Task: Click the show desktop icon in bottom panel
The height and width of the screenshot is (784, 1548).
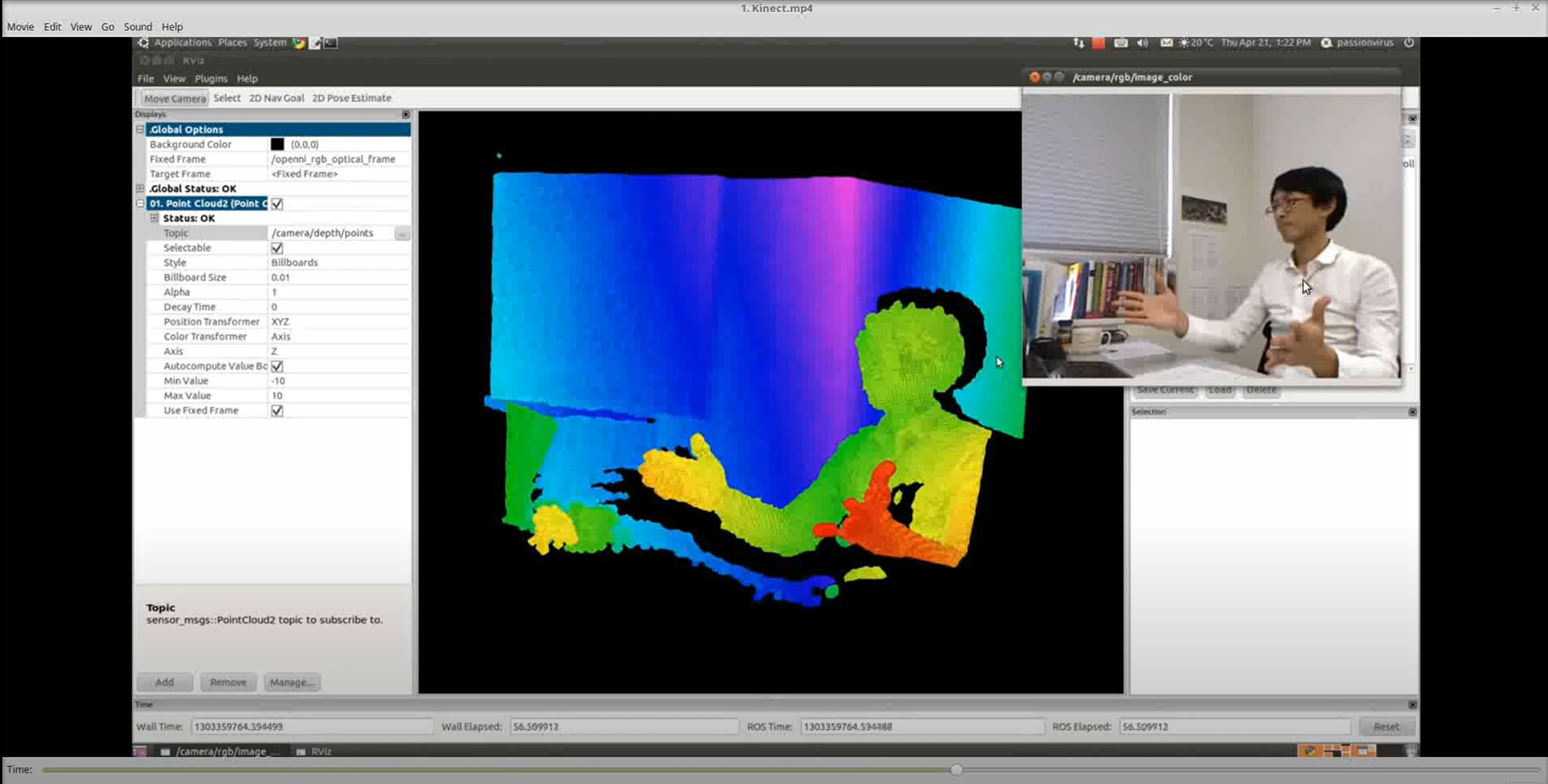Action: coord(139,751)
